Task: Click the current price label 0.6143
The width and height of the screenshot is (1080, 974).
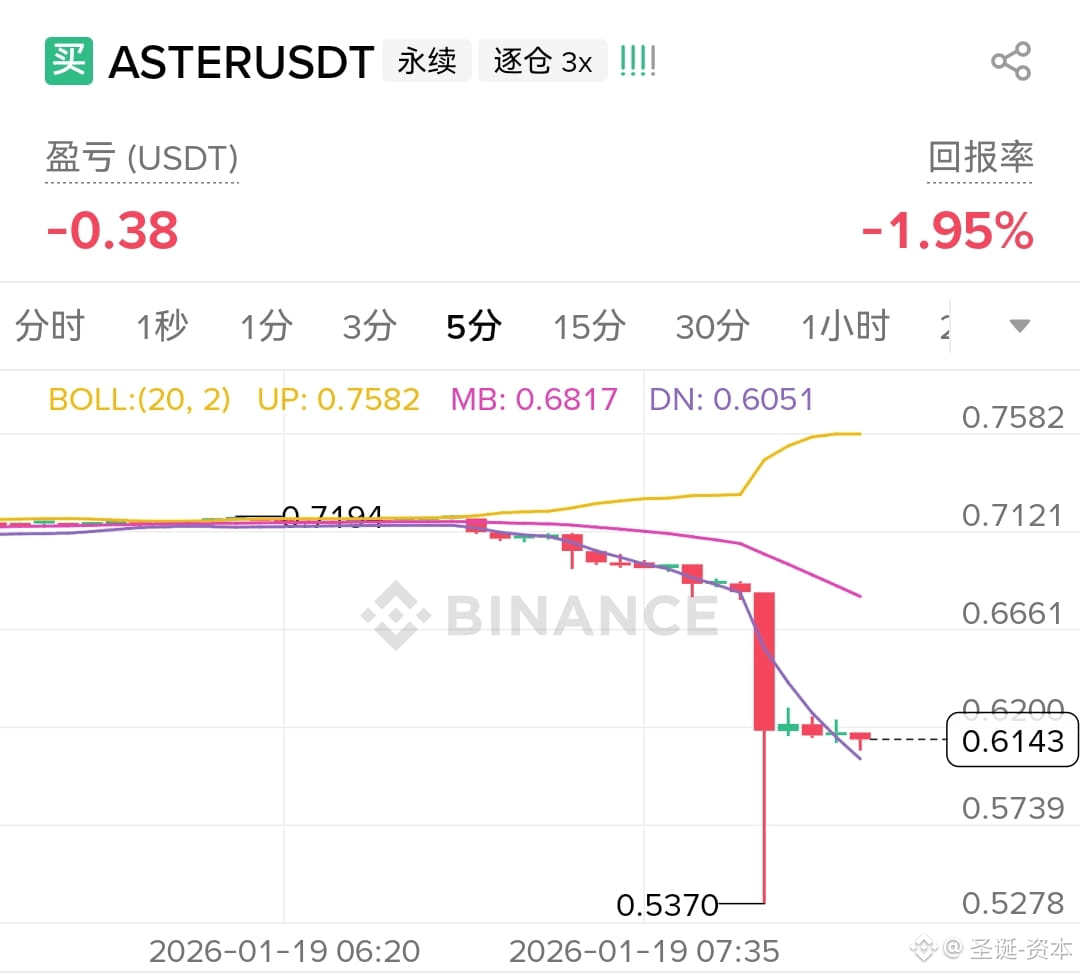Action: coord(1012,741)
